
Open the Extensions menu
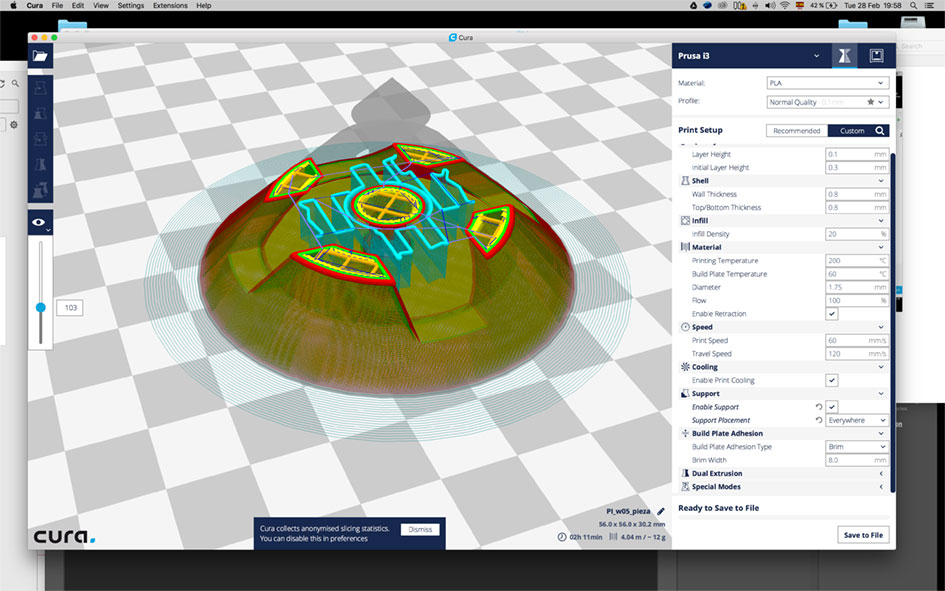[170, 5]
